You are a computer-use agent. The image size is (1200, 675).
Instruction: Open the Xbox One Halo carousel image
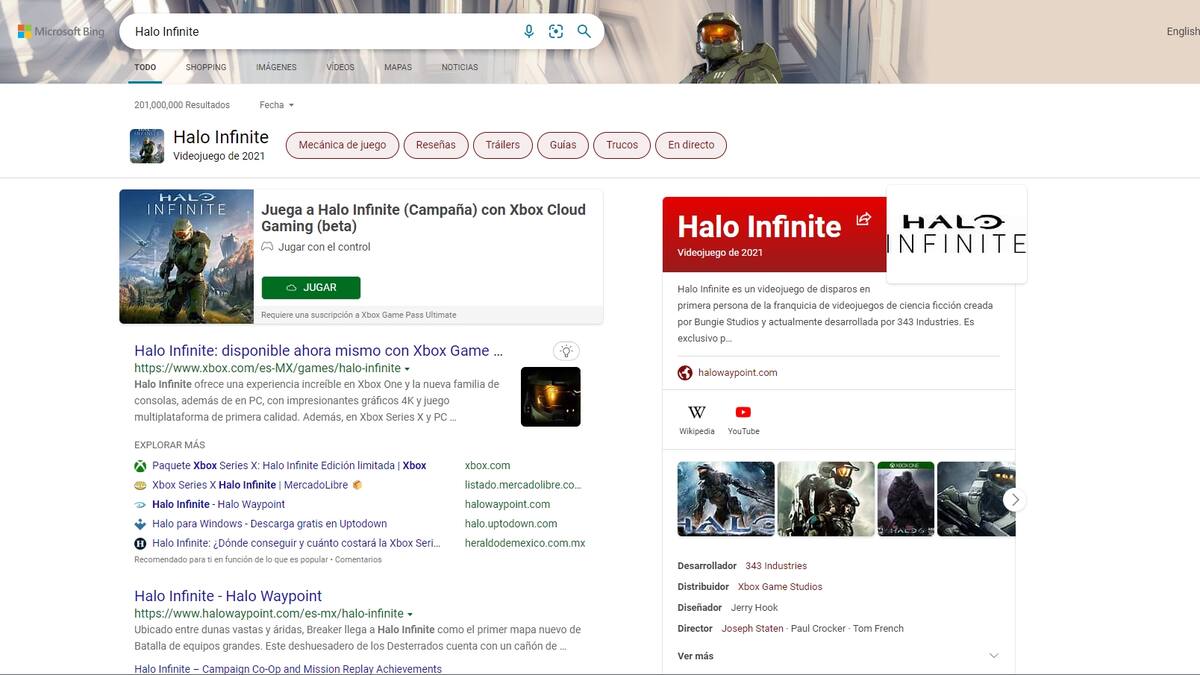(906, 499)
